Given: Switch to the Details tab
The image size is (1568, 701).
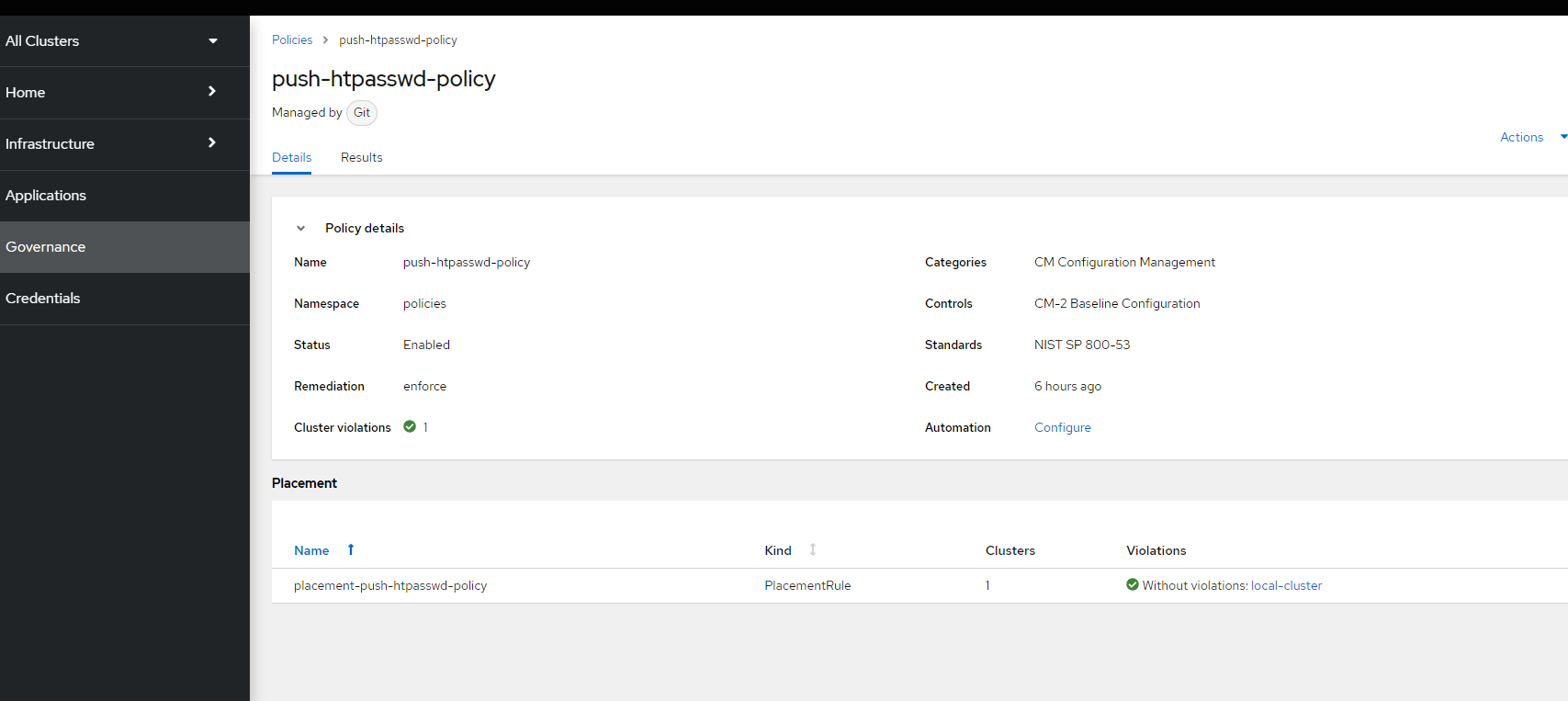Looking at the screenshot, I should 291,157.
